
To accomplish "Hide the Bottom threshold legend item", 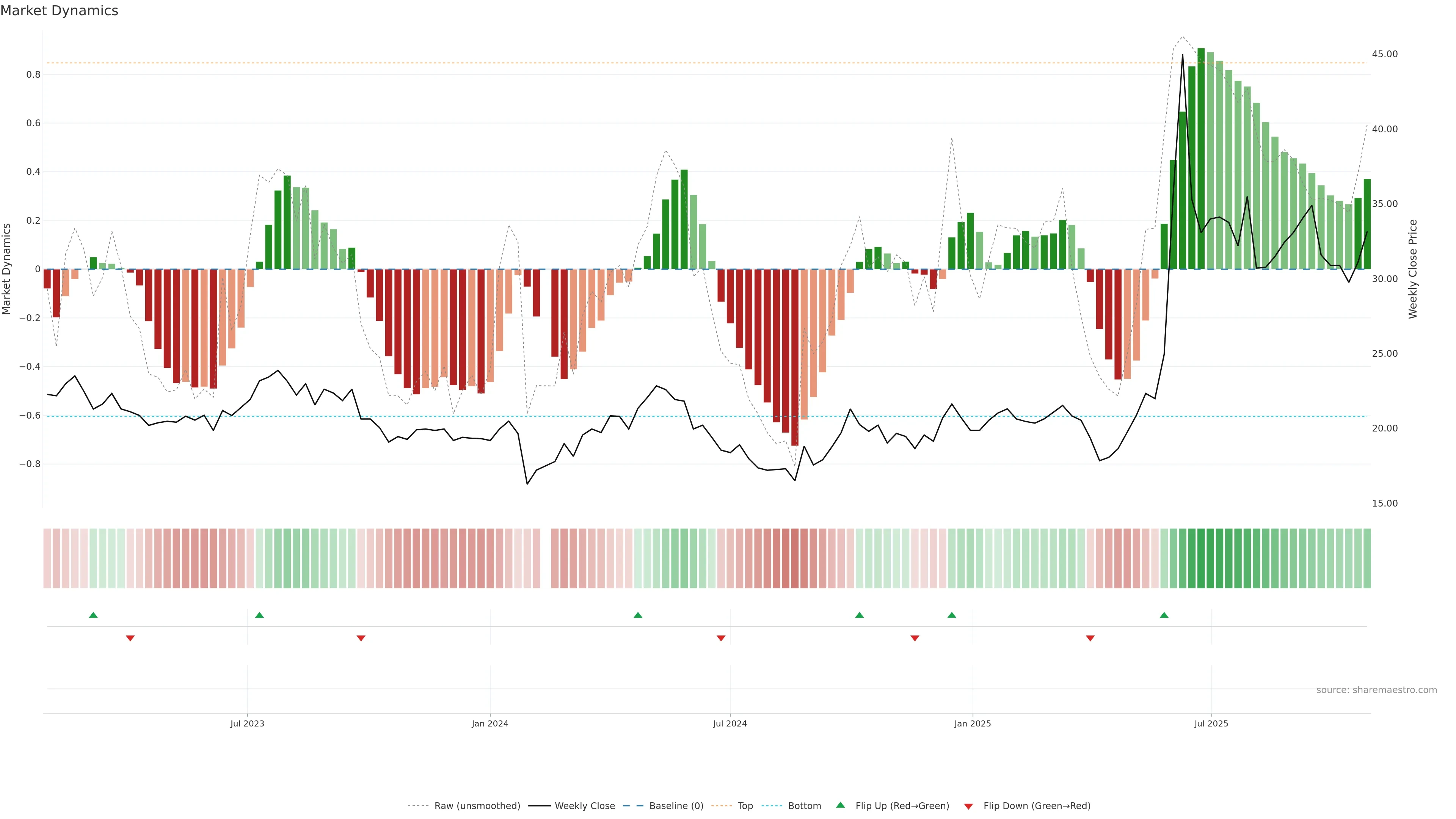I will tap(804, 806).
